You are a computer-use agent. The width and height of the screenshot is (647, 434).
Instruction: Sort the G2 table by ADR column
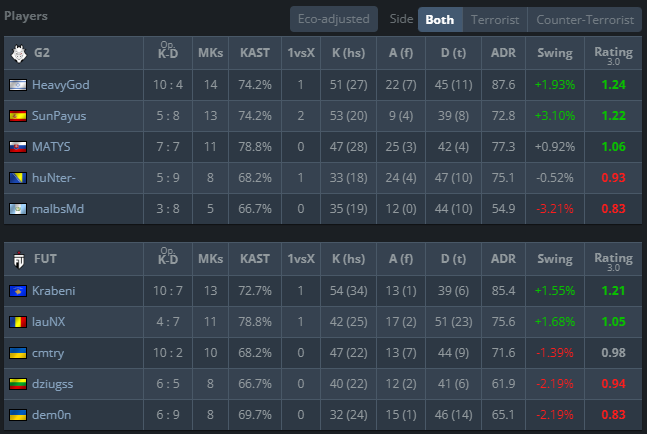click(x=502, y=52)
